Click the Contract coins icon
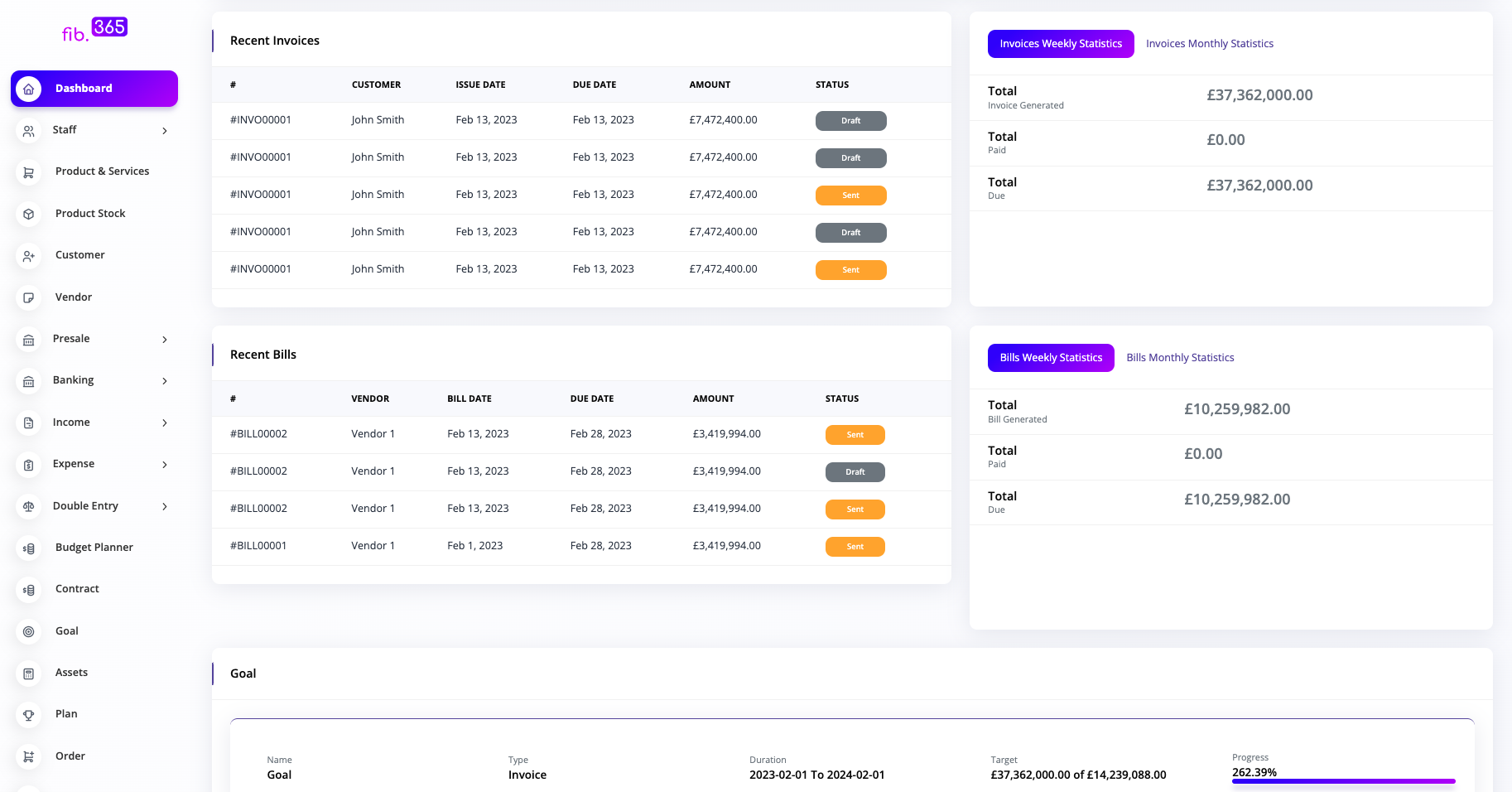Image resolution: width=1512 pixels, height=792 pixels. (x=29, y=590)
